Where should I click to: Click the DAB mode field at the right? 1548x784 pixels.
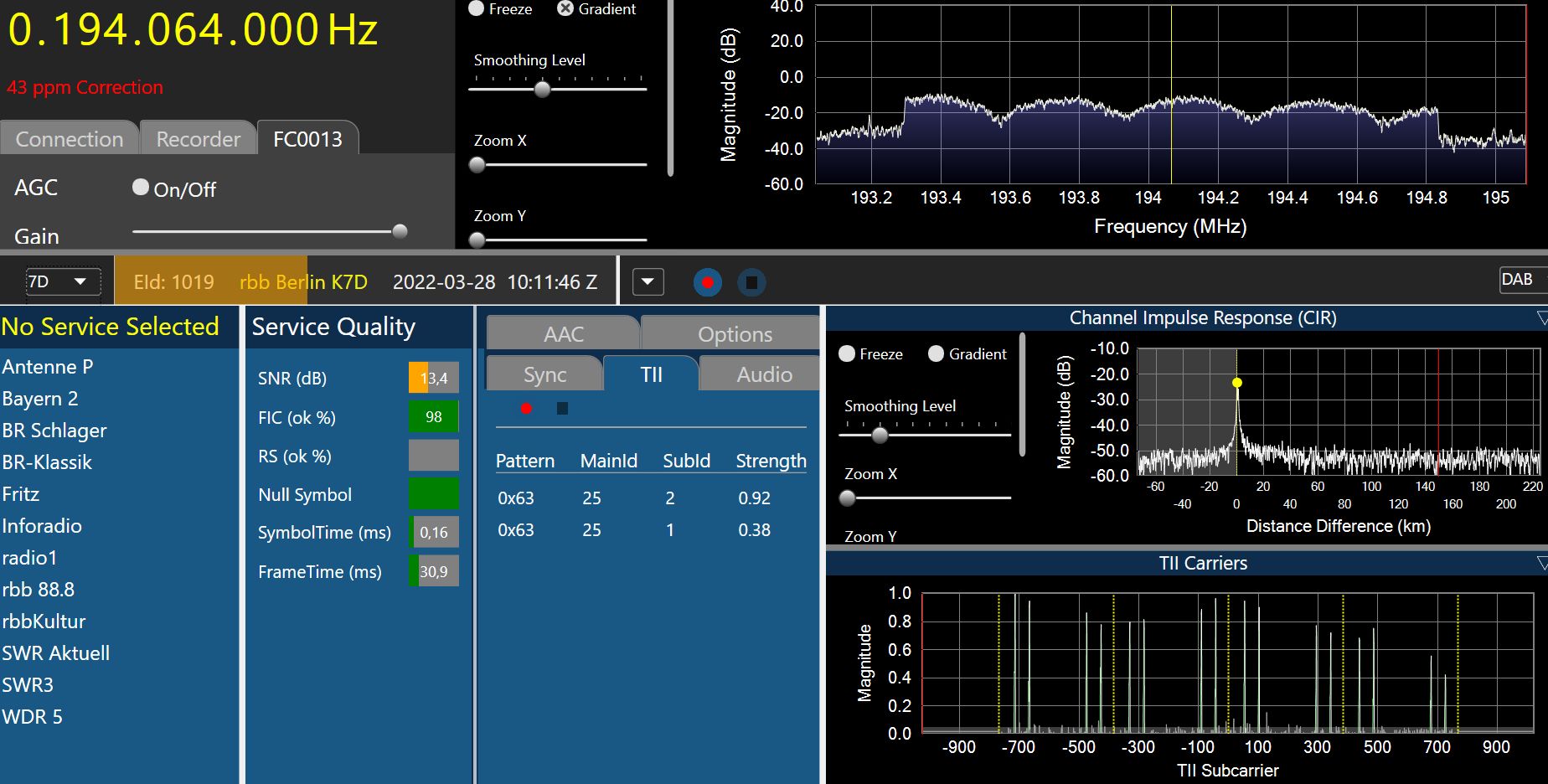coord(1520,280)
